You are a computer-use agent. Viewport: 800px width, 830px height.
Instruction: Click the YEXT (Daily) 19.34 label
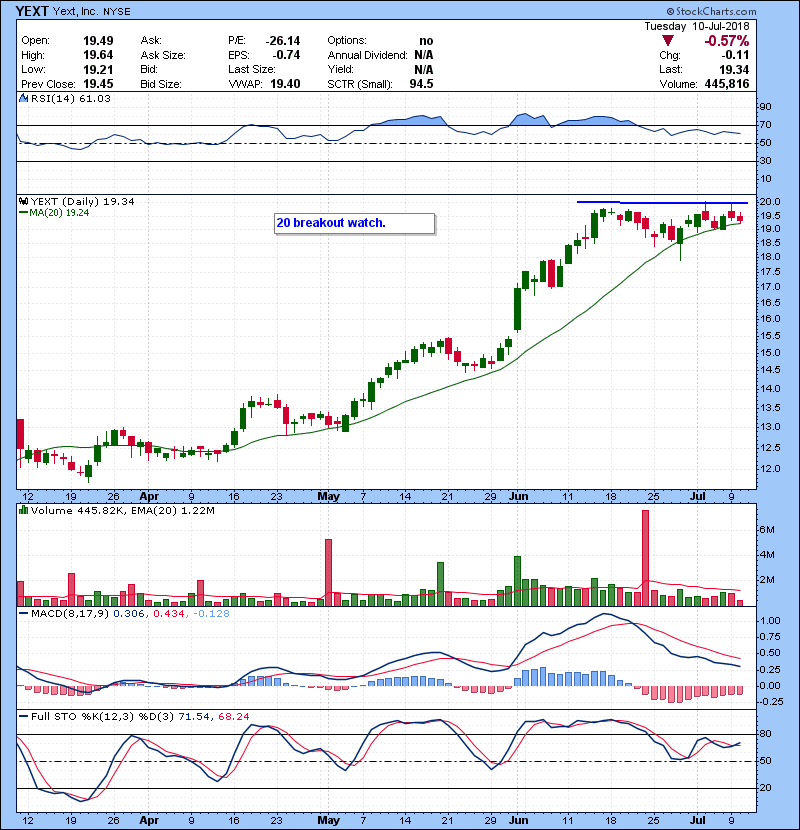(x=83, y=201)
